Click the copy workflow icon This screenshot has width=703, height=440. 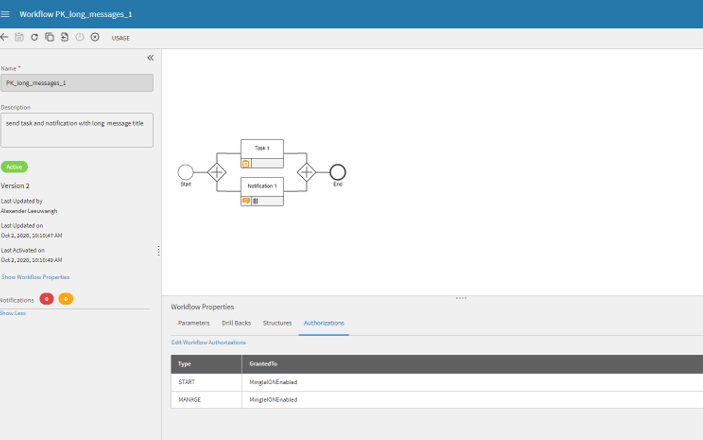click(x=49, y=37)
